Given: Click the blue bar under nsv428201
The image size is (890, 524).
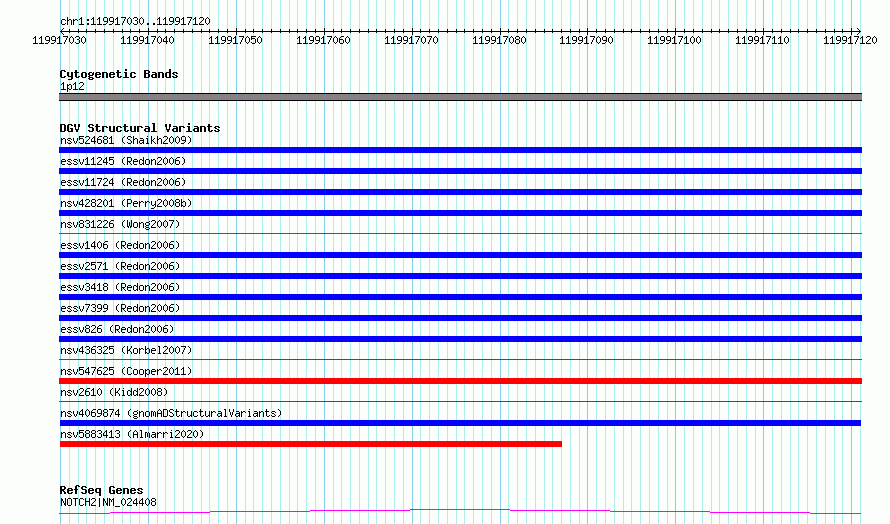Looking at the screenshot, I should pyautogui.click(x=460, y=213).
